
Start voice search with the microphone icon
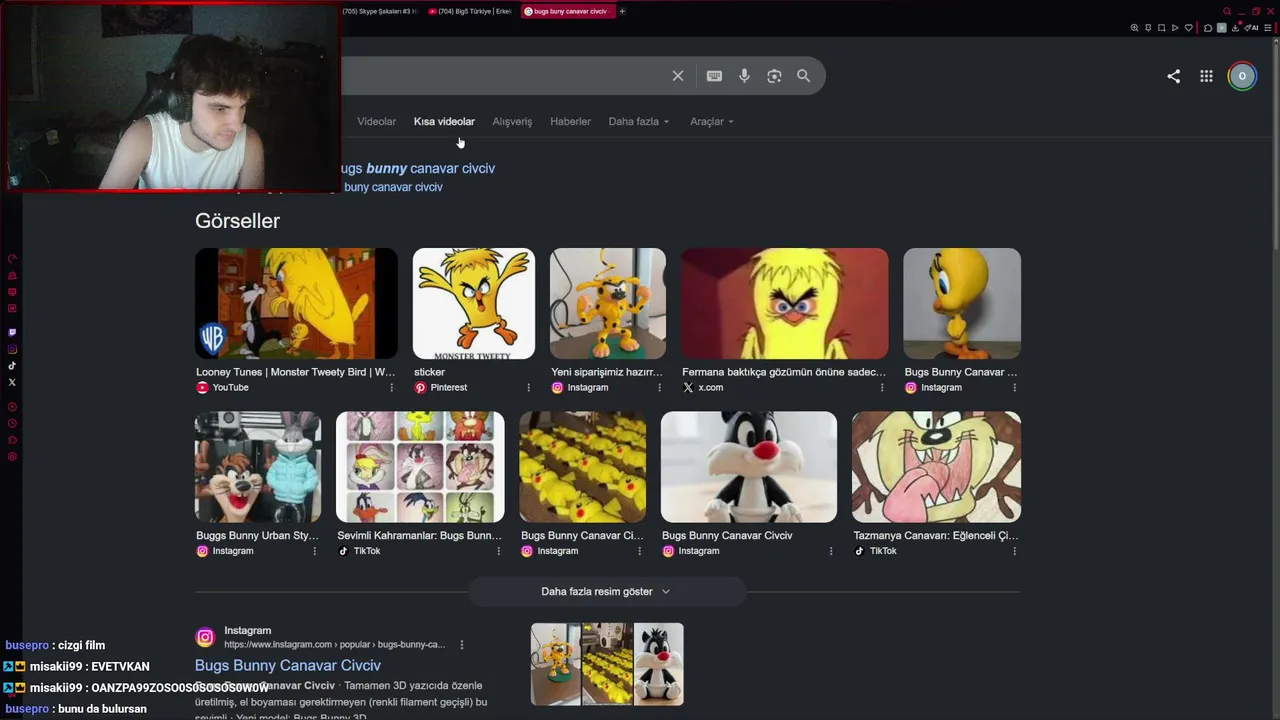coord(744,76)
